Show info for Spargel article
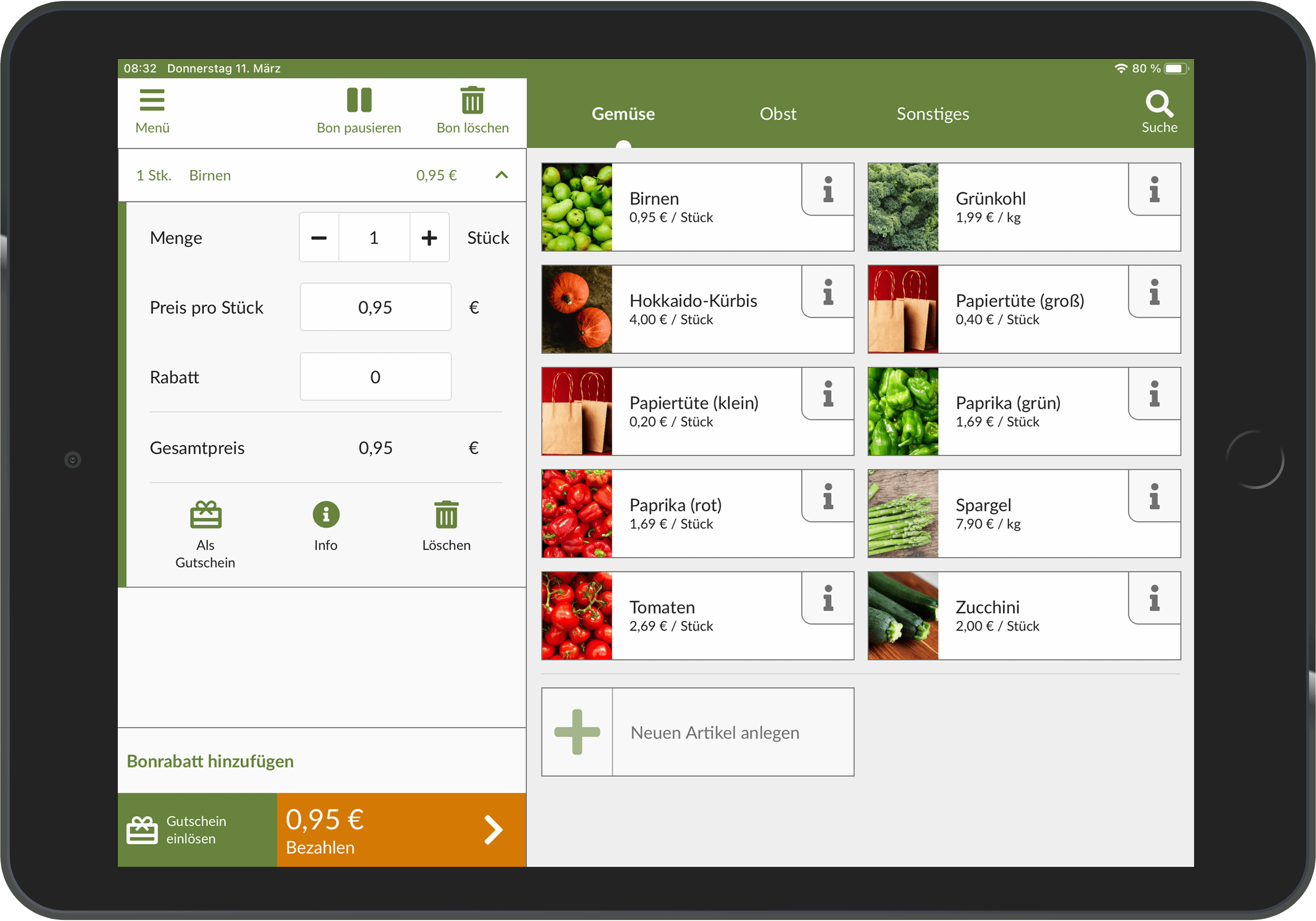The image size is (1316, 921). point(1154,496)
